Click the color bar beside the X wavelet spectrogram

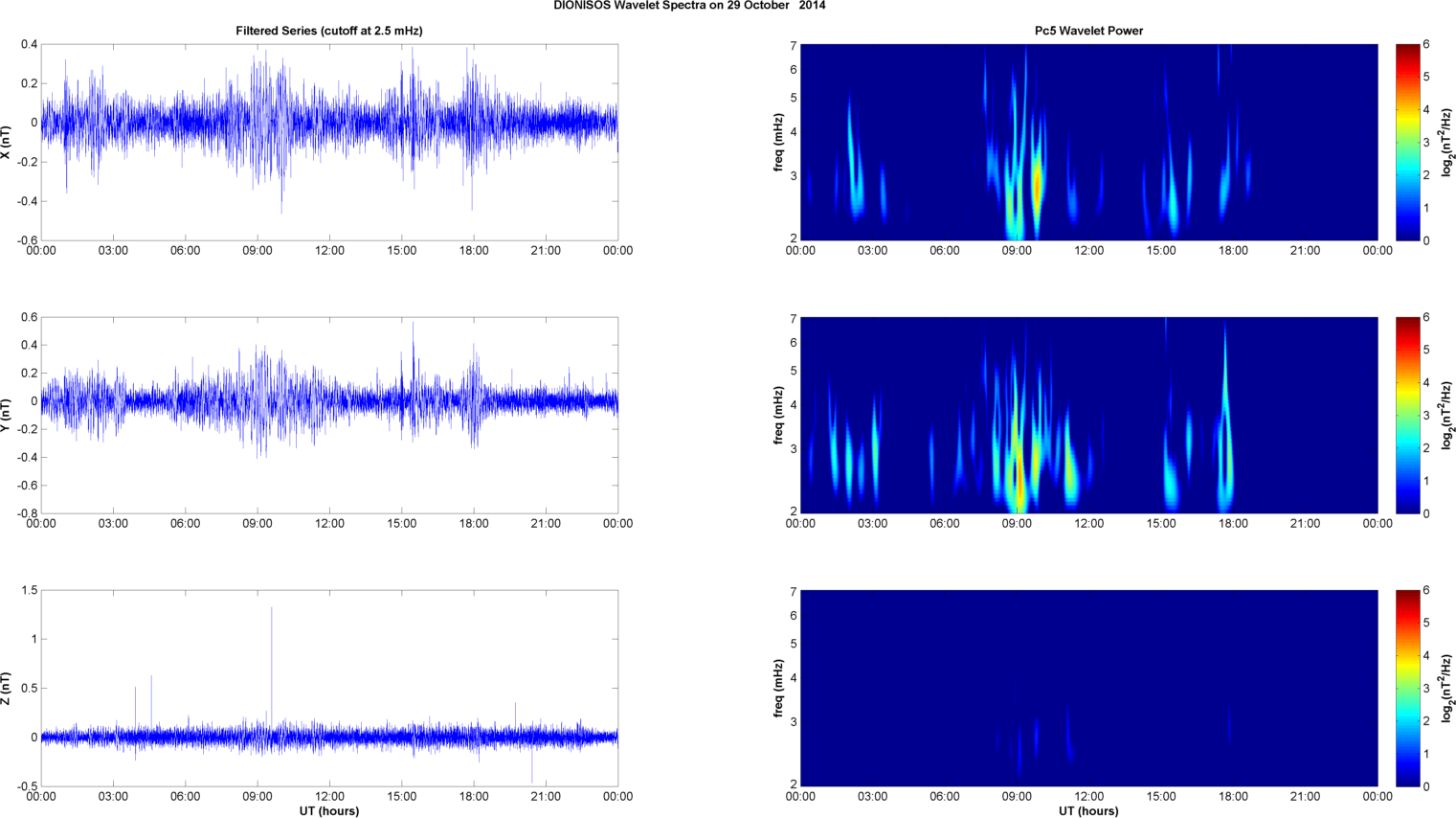[x=1407, y=142]
